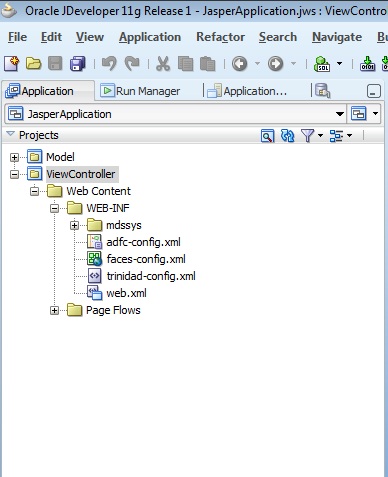Open the Back history dropdown arrow

[x=257, y=63]
